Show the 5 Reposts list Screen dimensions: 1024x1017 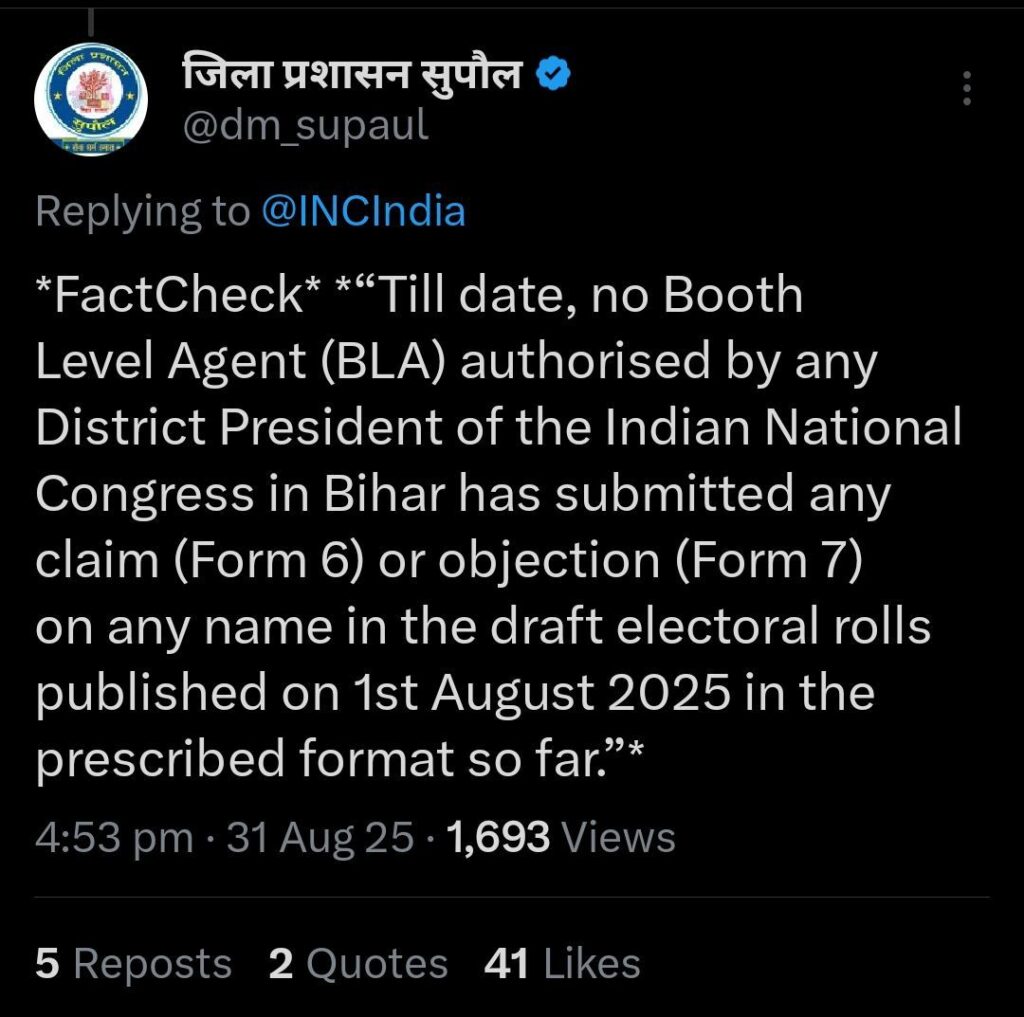[133, 964]
